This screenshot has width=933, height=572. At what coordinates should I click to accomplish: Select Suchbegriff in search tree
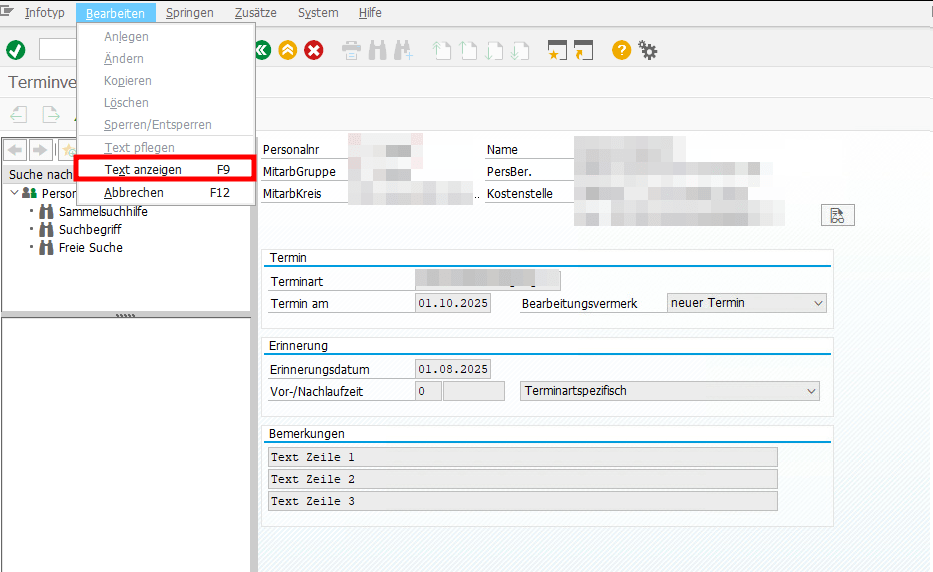pyautogui.click(x=90, y=230)
